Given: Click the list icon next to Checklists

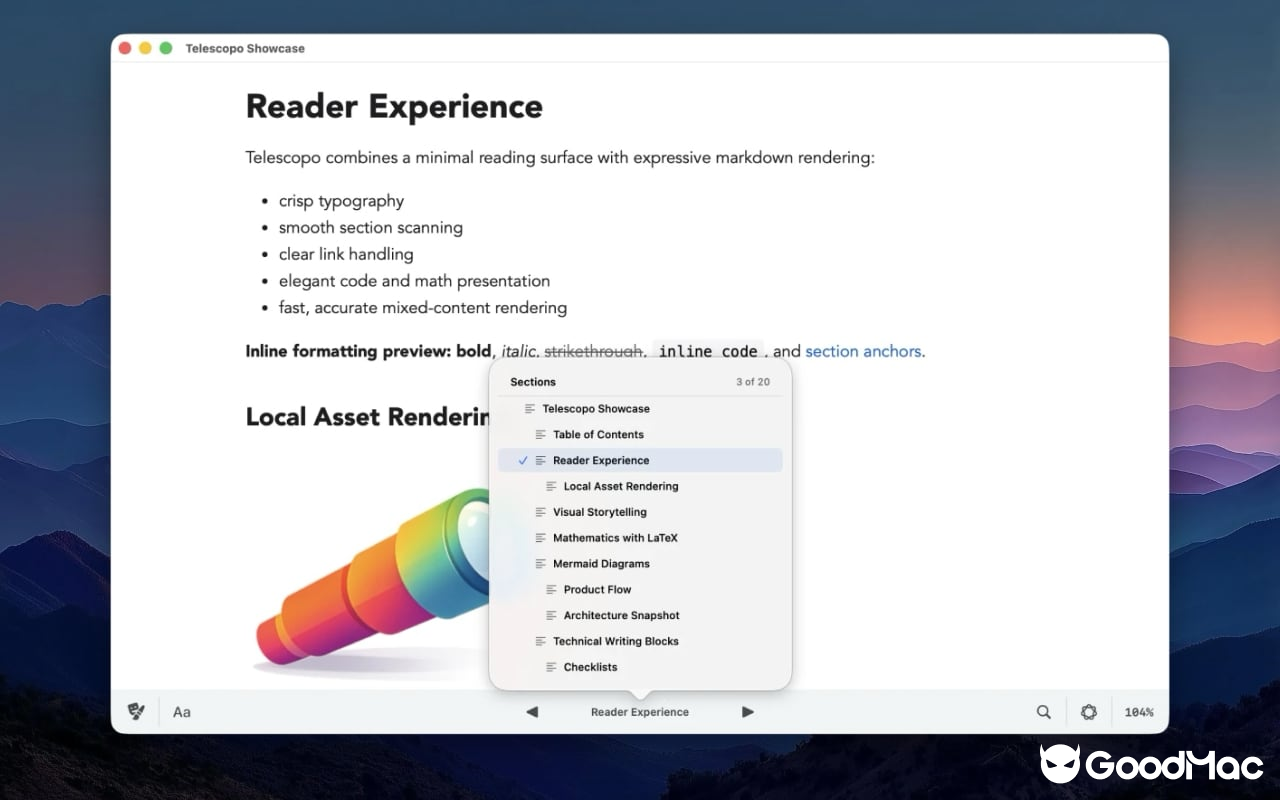Looking at the screenshot, I should (551, 667).
